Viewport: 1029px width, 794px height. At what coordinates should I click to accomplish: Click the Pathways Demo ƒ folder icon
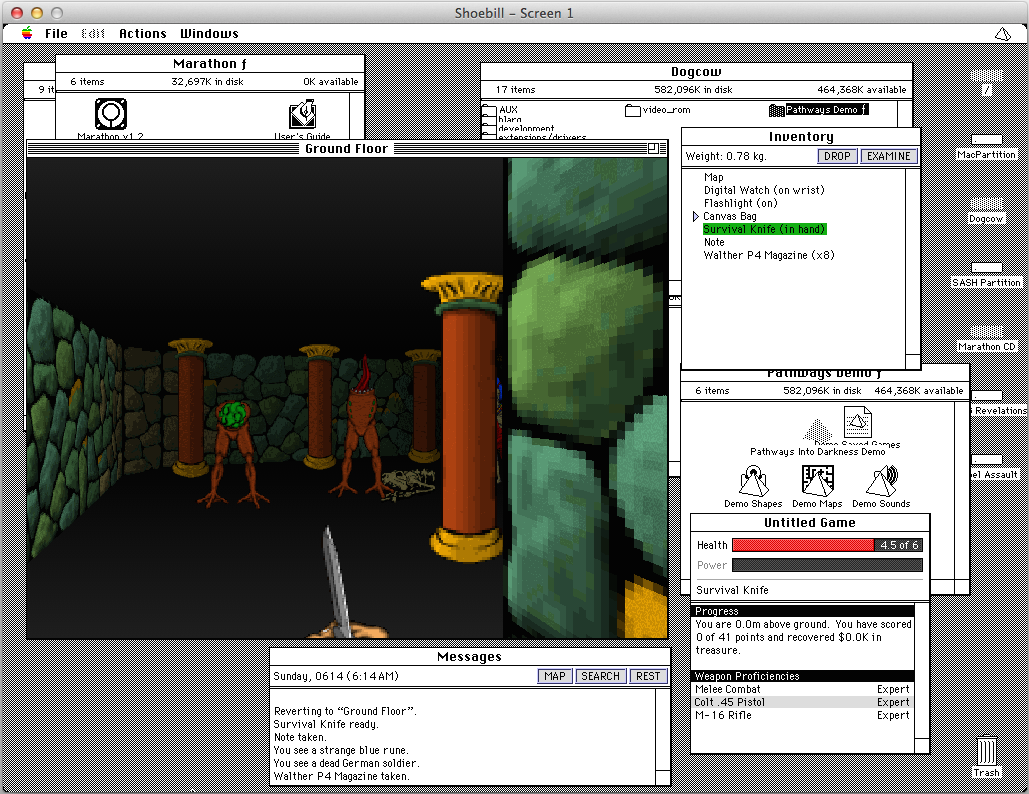[776, 110]
